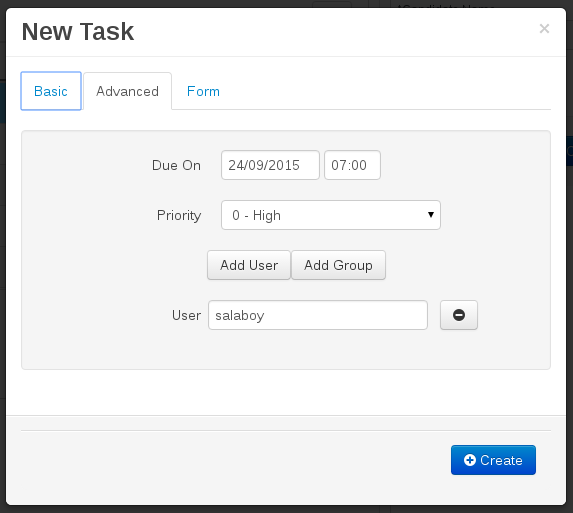Open the Form tab
Viewport: 573px width, 513px height.
[x=203, y=91]
